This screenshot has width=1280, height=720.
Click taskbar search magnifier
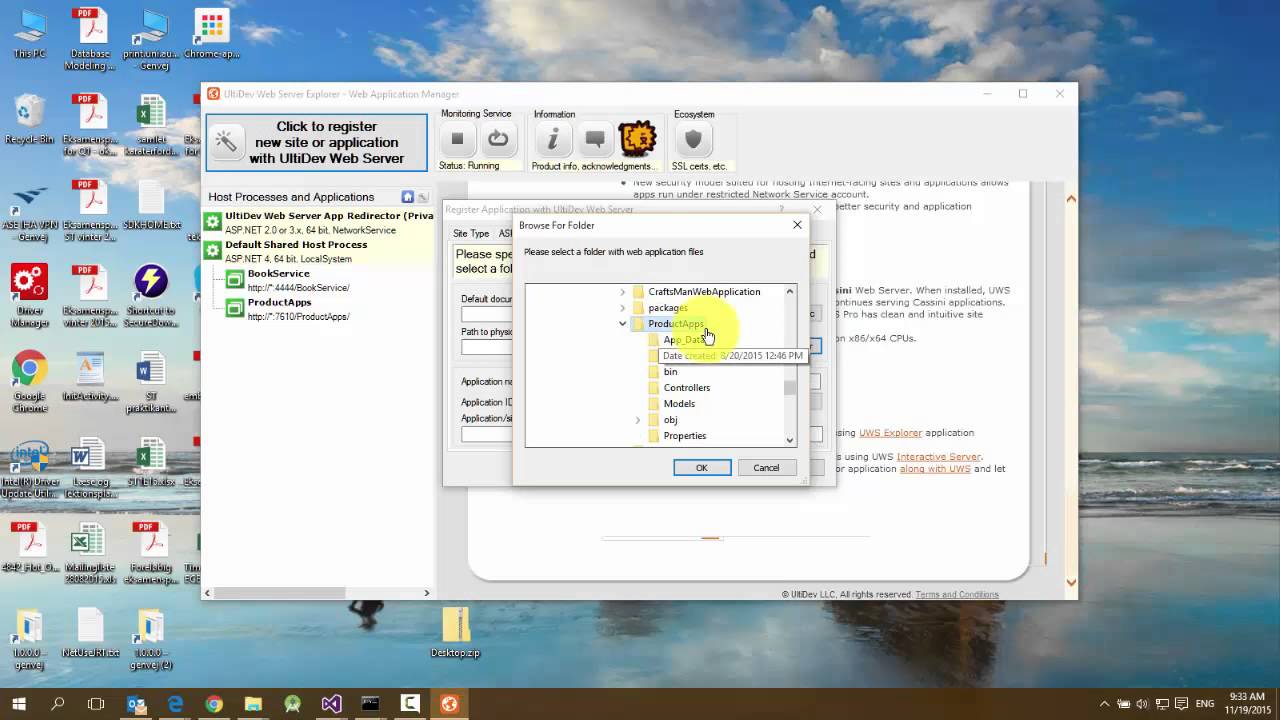(x=58, y=704)
